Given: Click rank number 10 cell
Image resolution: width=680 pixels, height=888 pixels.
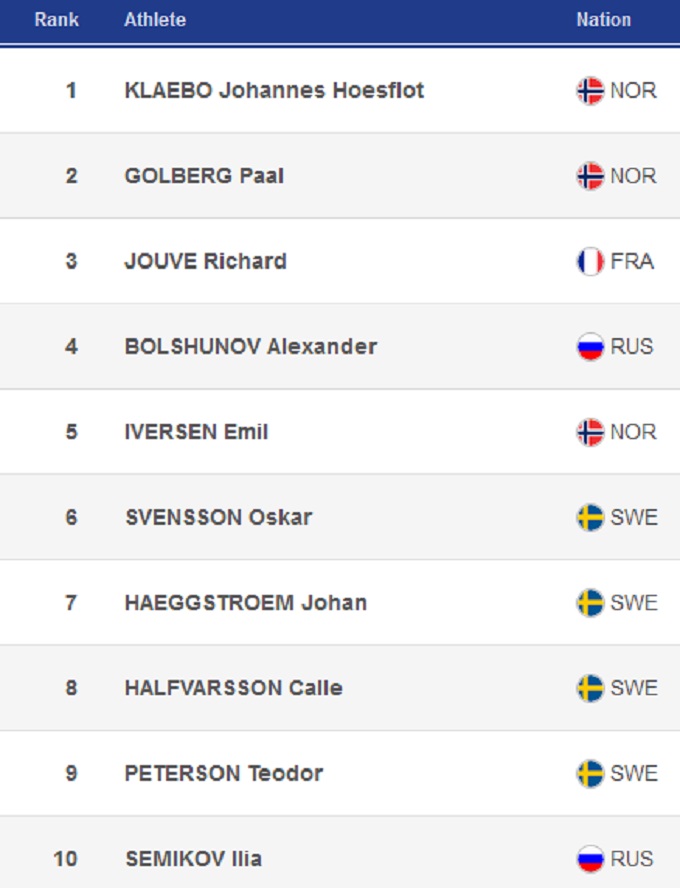Looking at the screenshot, I should [x=66, y=859].
